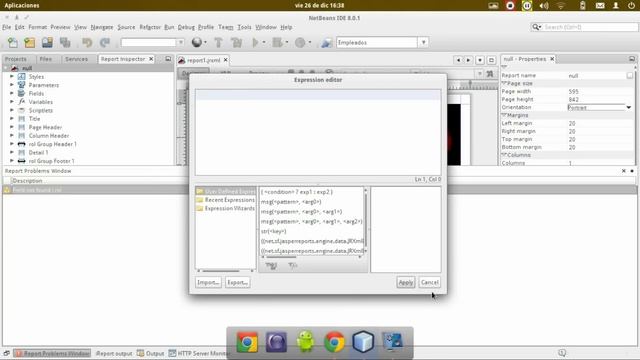Select the str(<key>) expression entry

[273, 231]
